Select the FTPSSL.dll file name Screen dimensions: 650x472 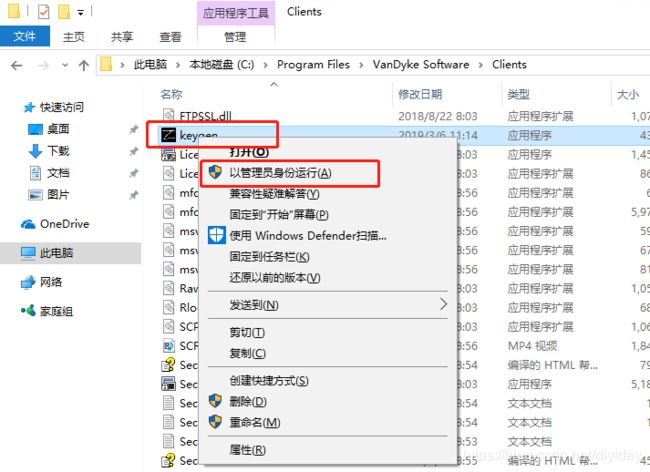pyautogui.click(x=205, y=116)
